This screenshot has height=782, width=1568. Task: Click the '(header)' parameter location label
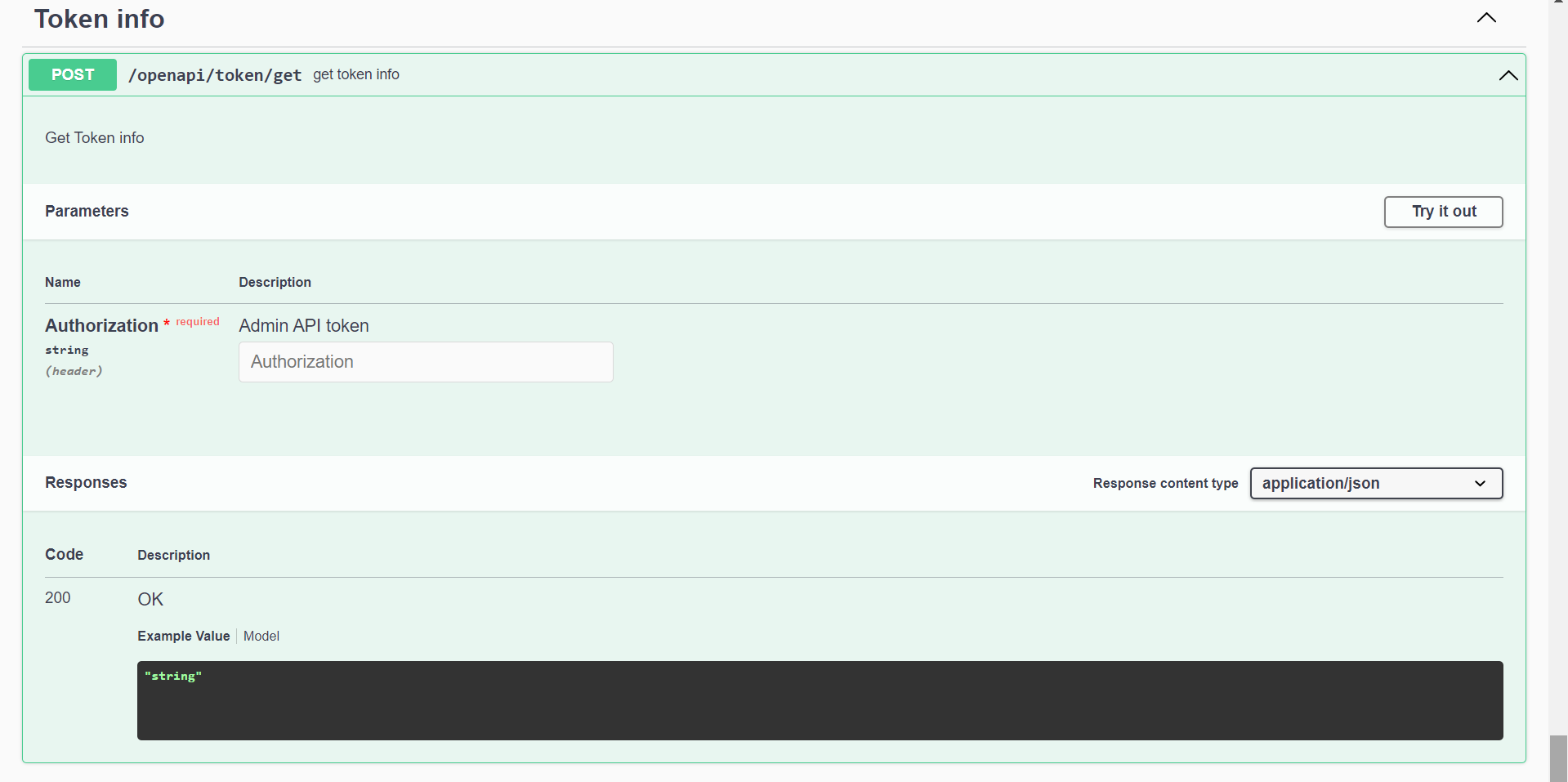[x=74, y=371]
